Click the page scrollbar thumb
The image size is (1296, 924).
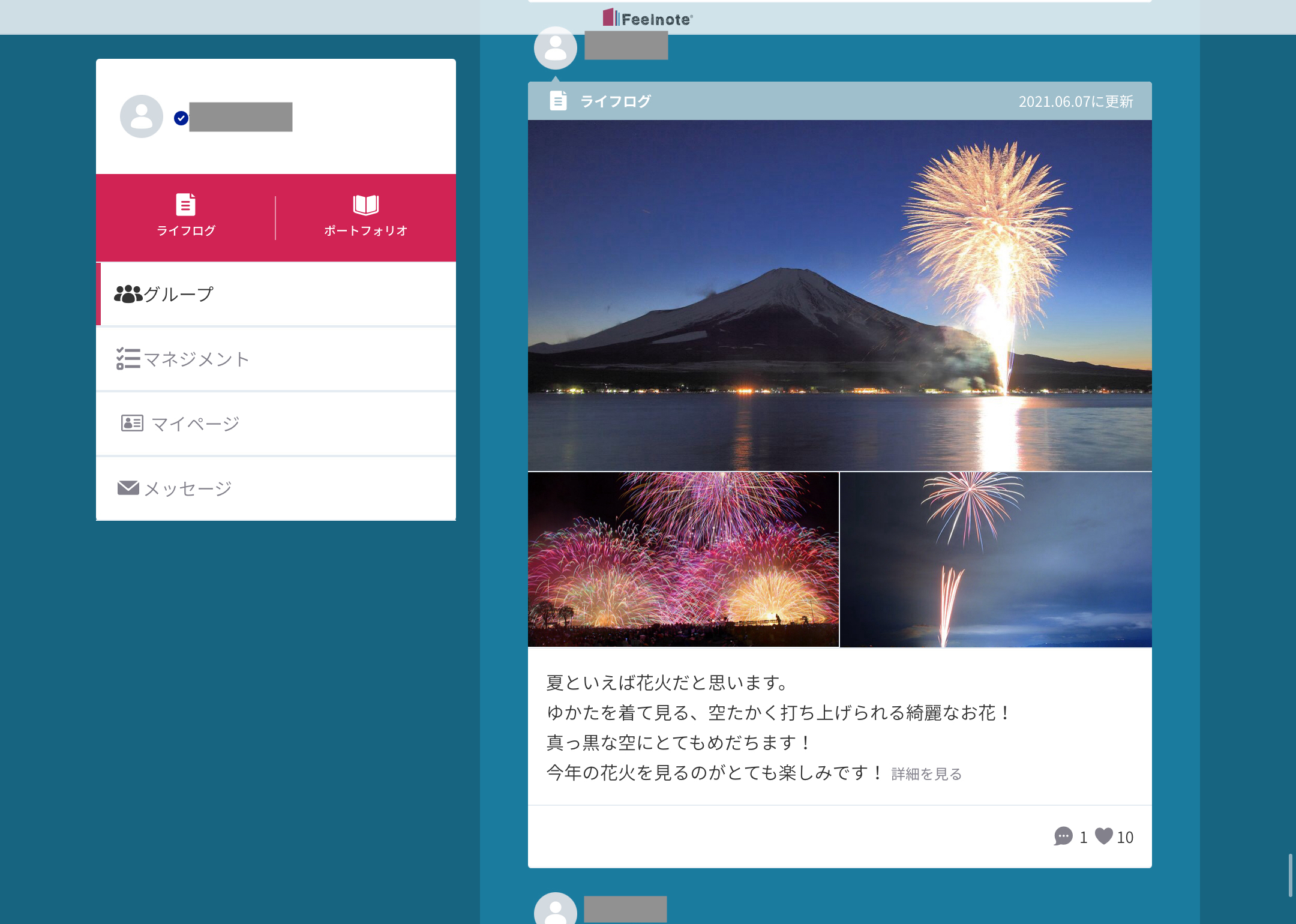click(x=1290, y=875)
